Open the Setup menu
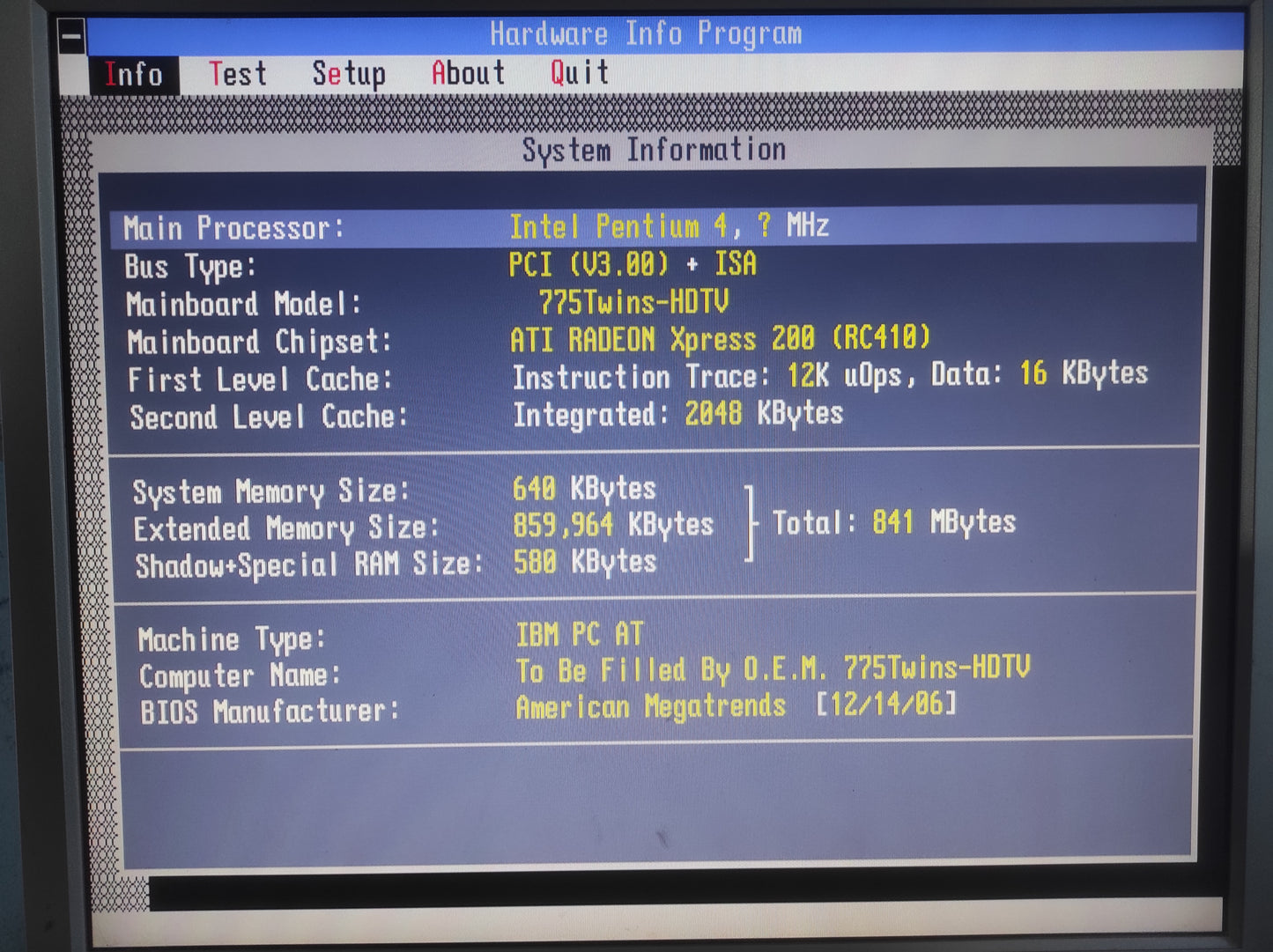 [x=348, y=74]
